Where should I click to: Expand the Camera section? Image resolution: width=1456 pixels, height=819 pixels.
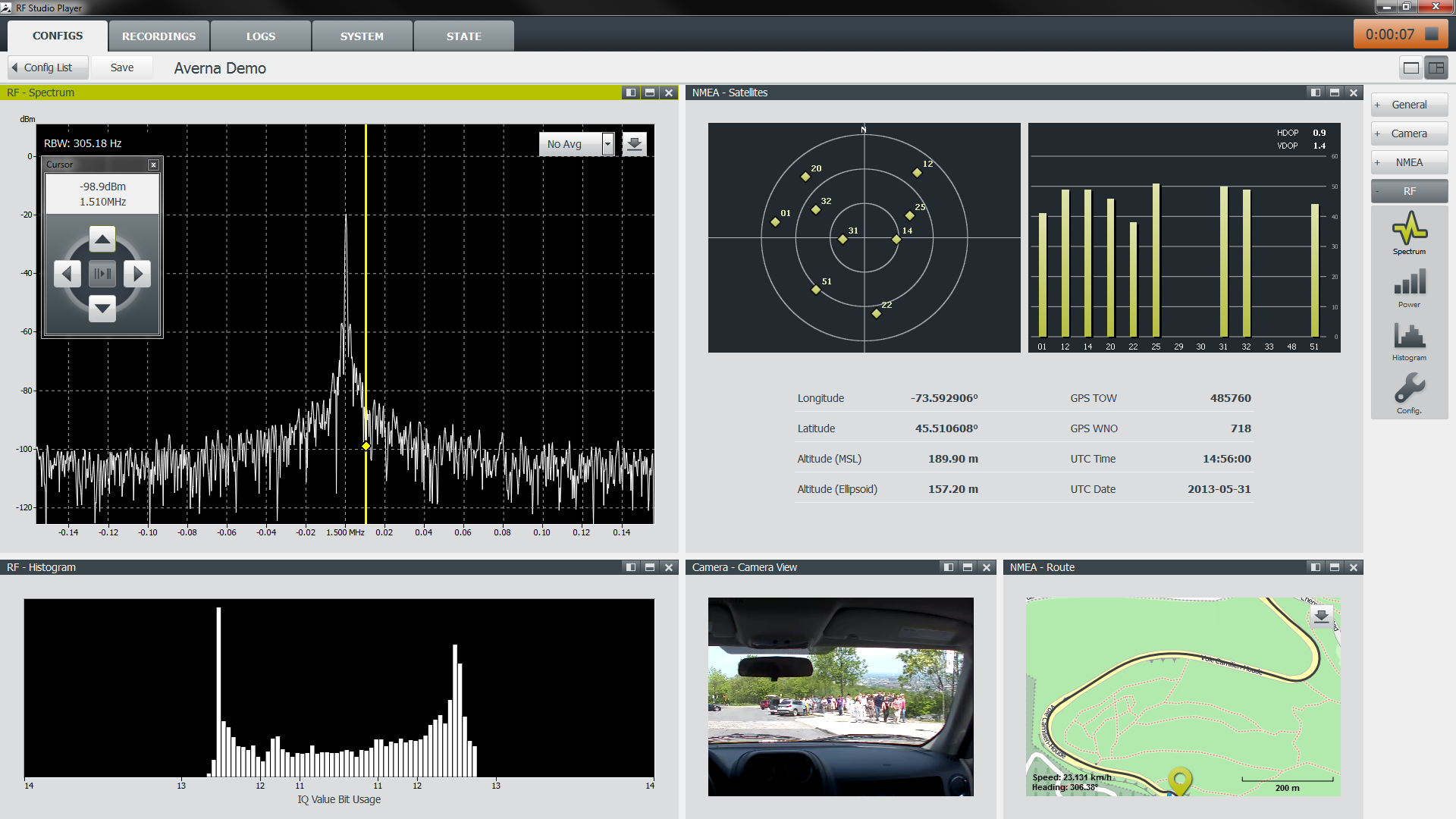(x=1409, y=133)
